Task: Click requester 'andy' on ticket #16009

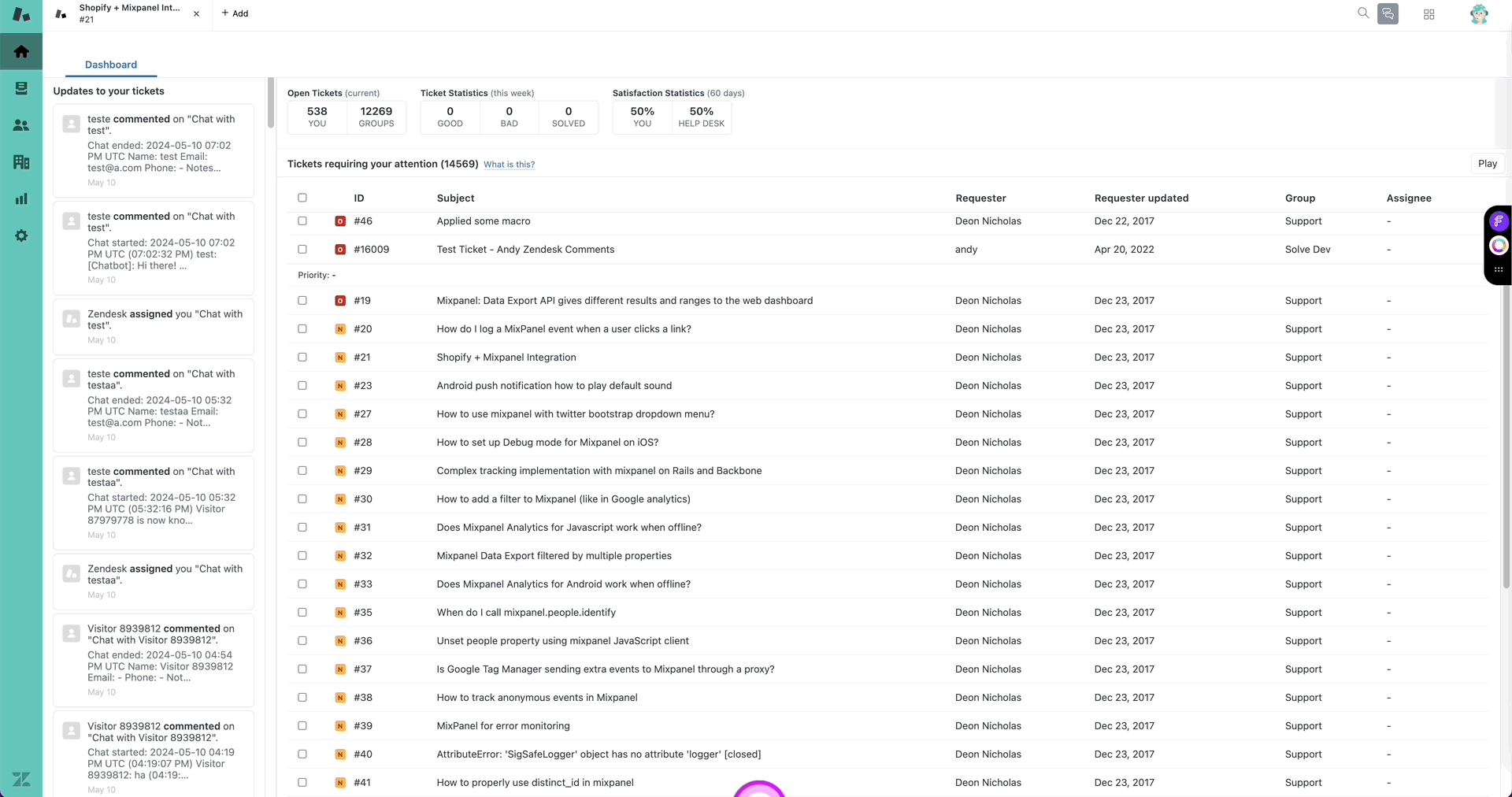Action: 966,250
